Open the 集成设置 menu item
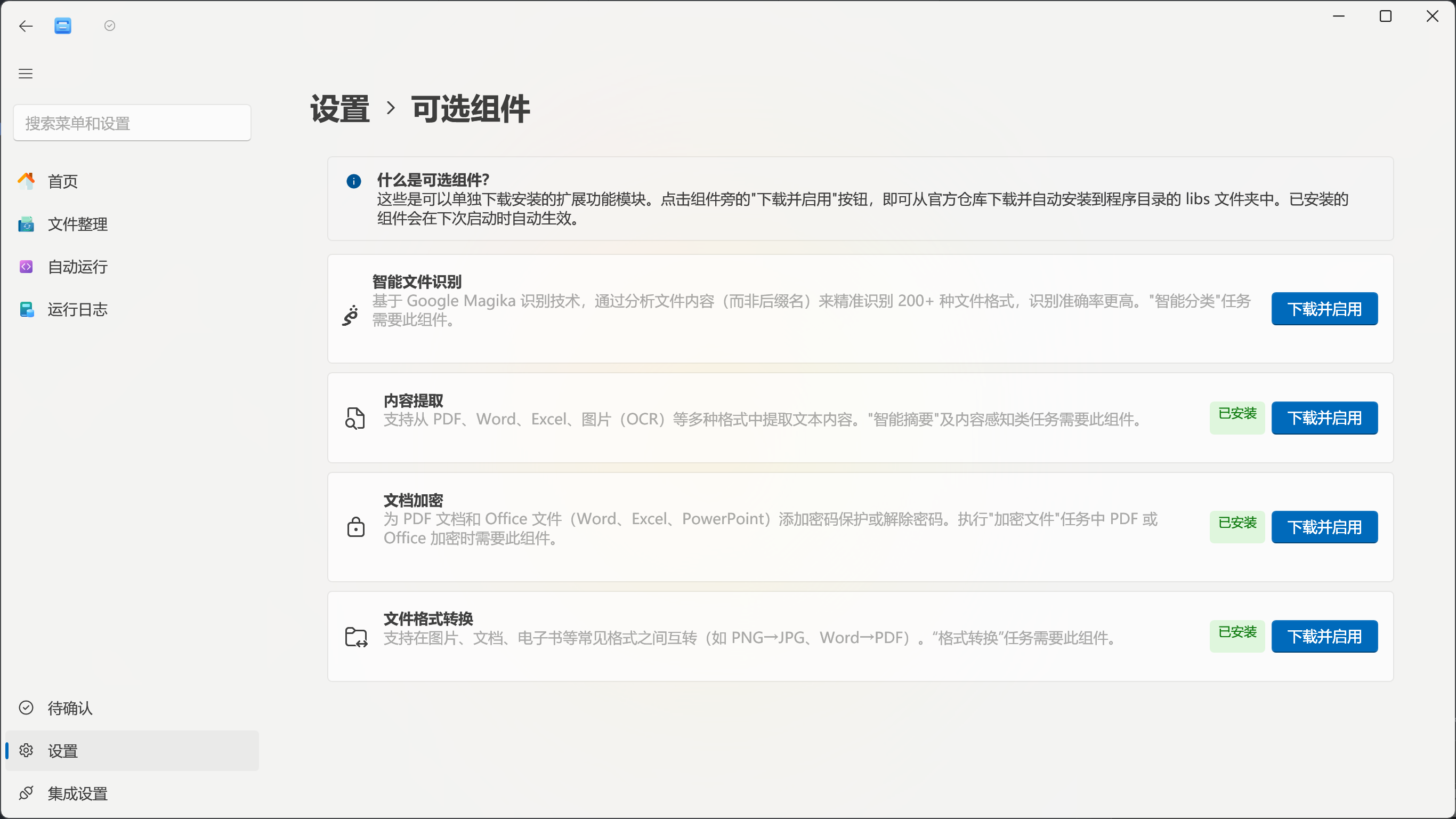This screenshot has width=1456, height=819. (132, 793)
